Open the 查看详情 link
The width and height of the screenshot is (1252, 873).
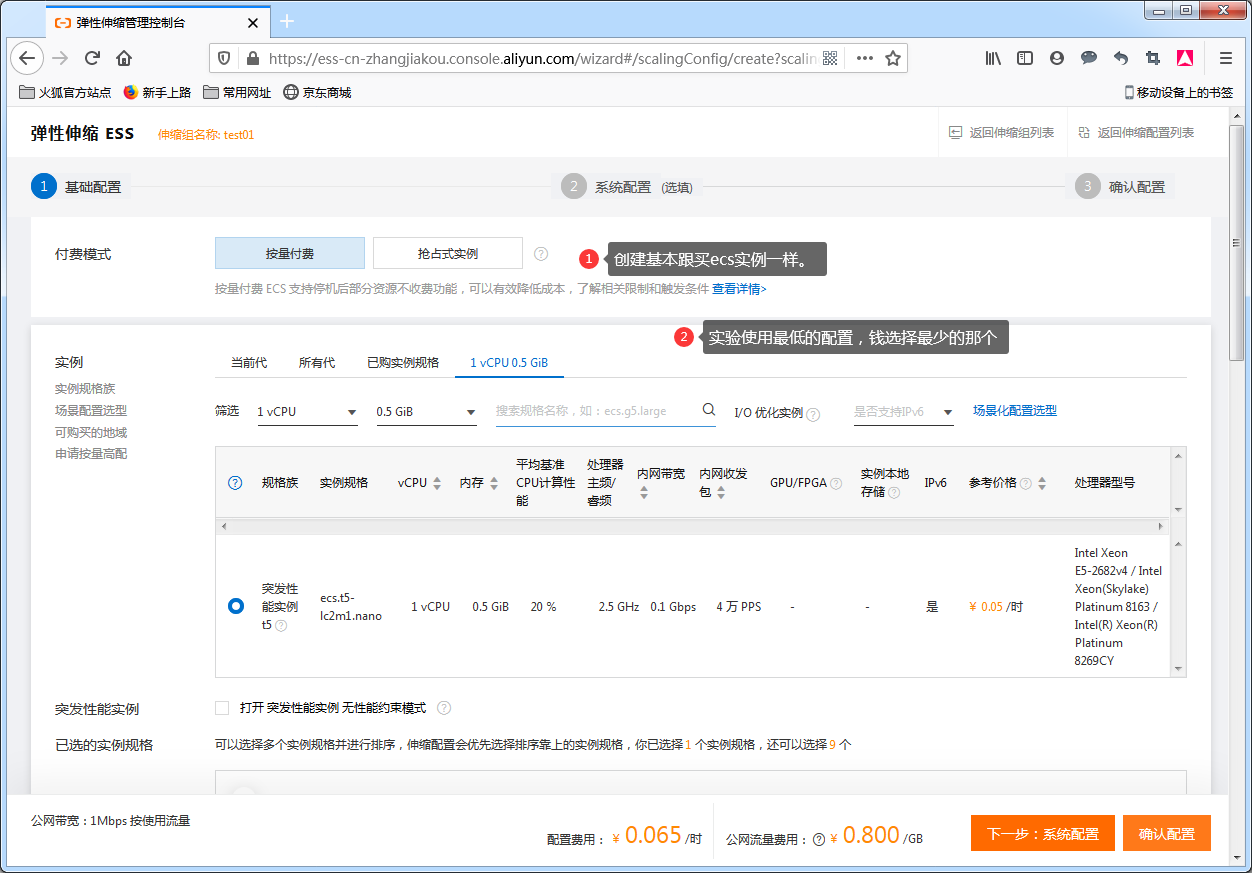739,289
